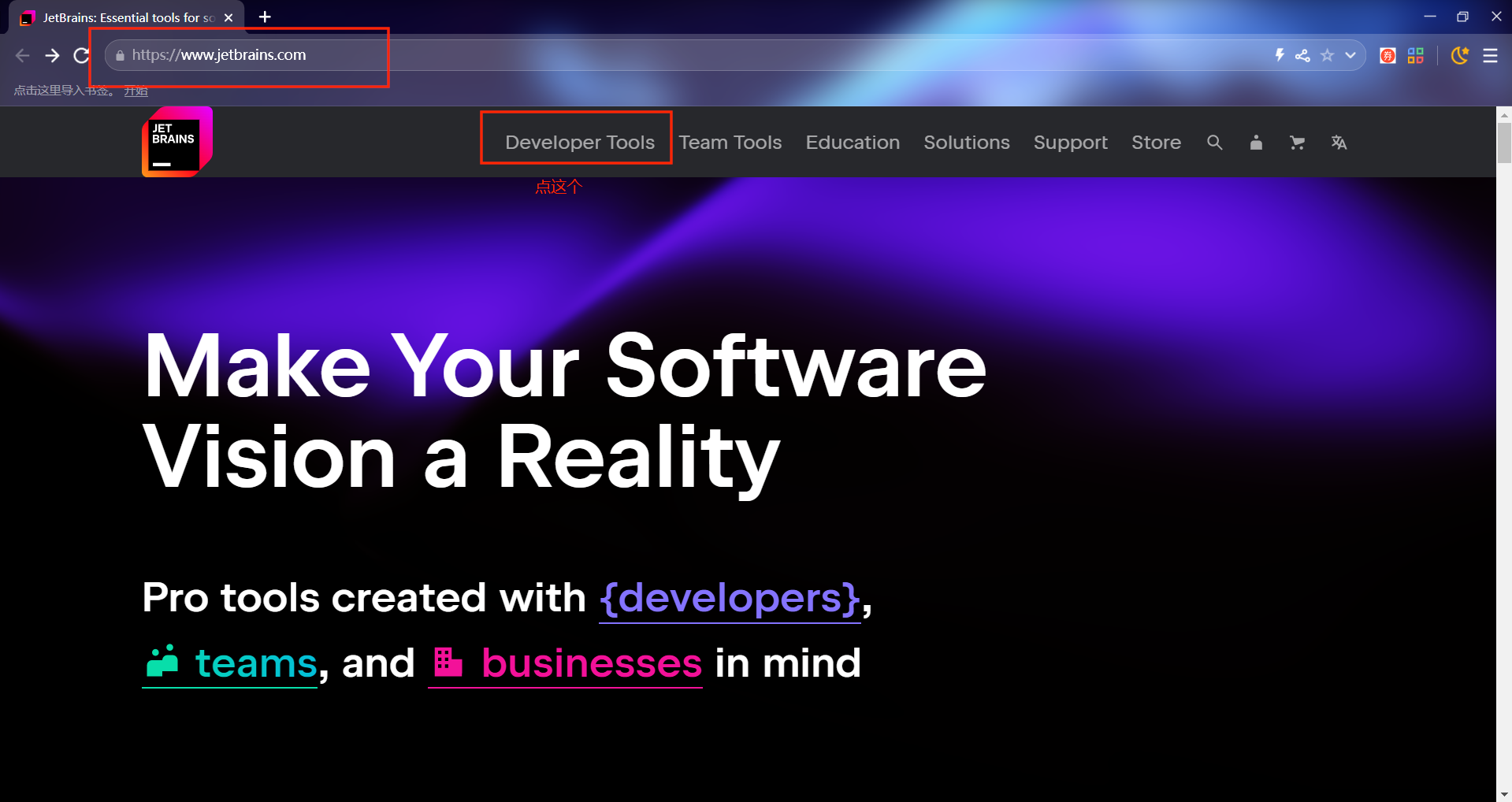Click the 开始 import bookmarks link
Image resolution: width=1512 pixels, height=802 pixels.
[x=136, y=91]
